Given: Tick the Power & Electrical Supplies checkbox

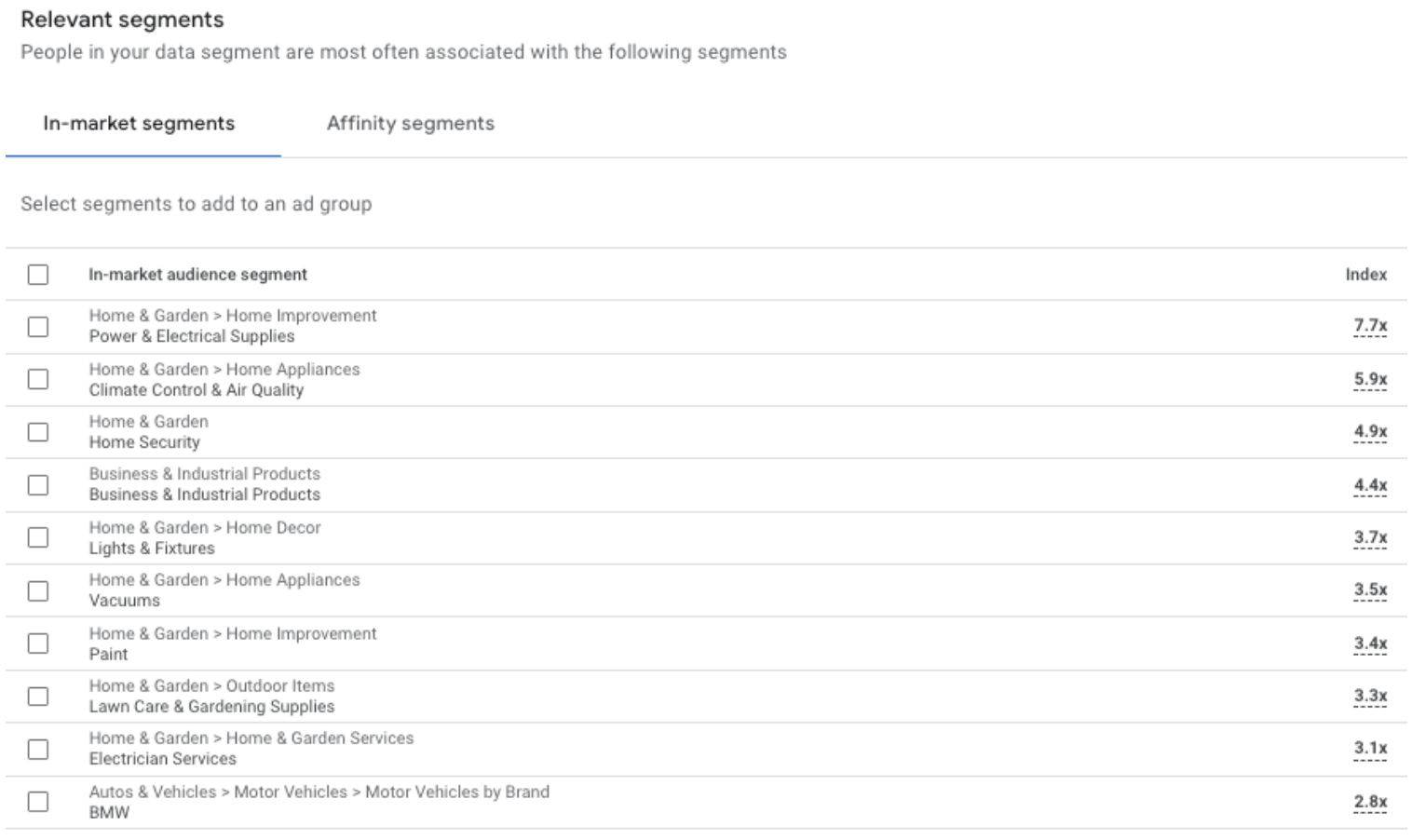Looking at the screenshot, I should click(38, 327).
